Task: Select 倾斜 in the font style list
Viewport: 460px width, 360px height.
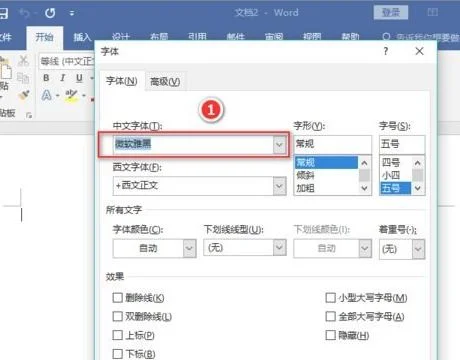Action: [x=326, y=175]
